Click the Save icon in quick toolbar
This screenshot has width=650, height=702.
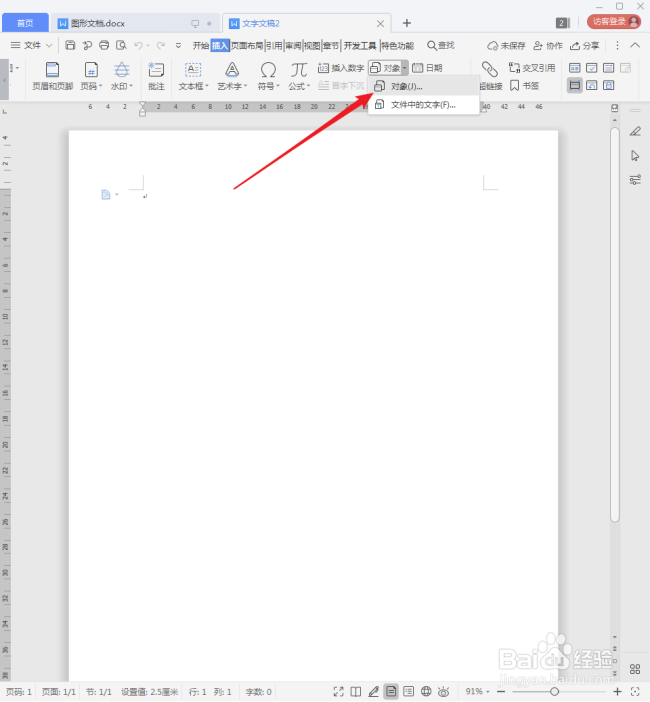pyautogui.click(x=70, y=45)
